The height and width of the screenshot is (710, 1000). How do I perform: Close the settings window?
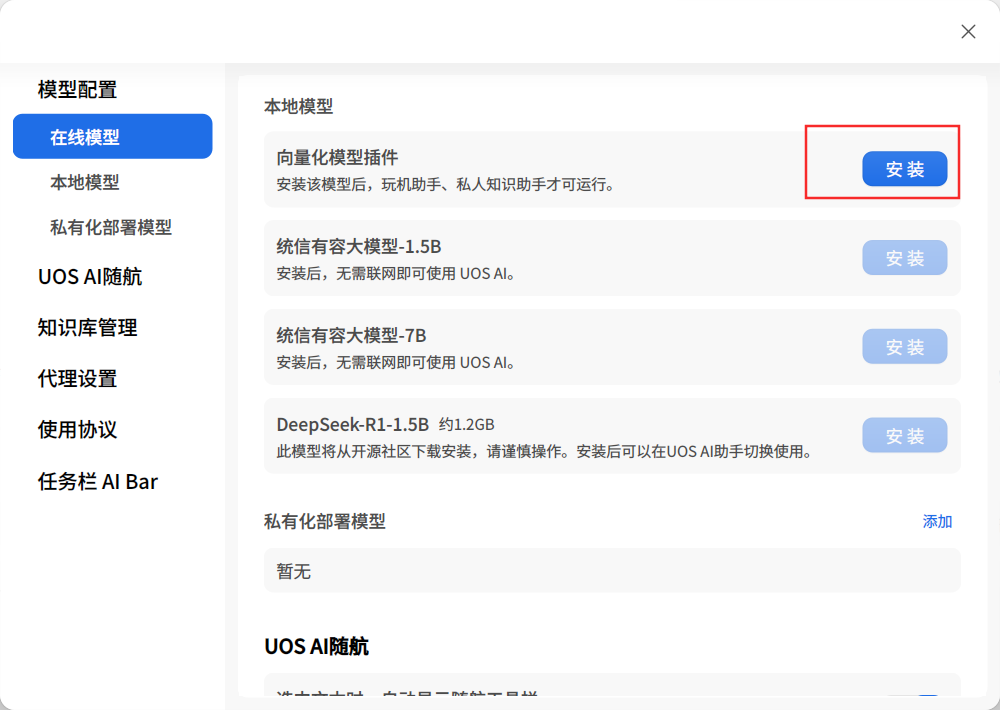pos(968,31)
